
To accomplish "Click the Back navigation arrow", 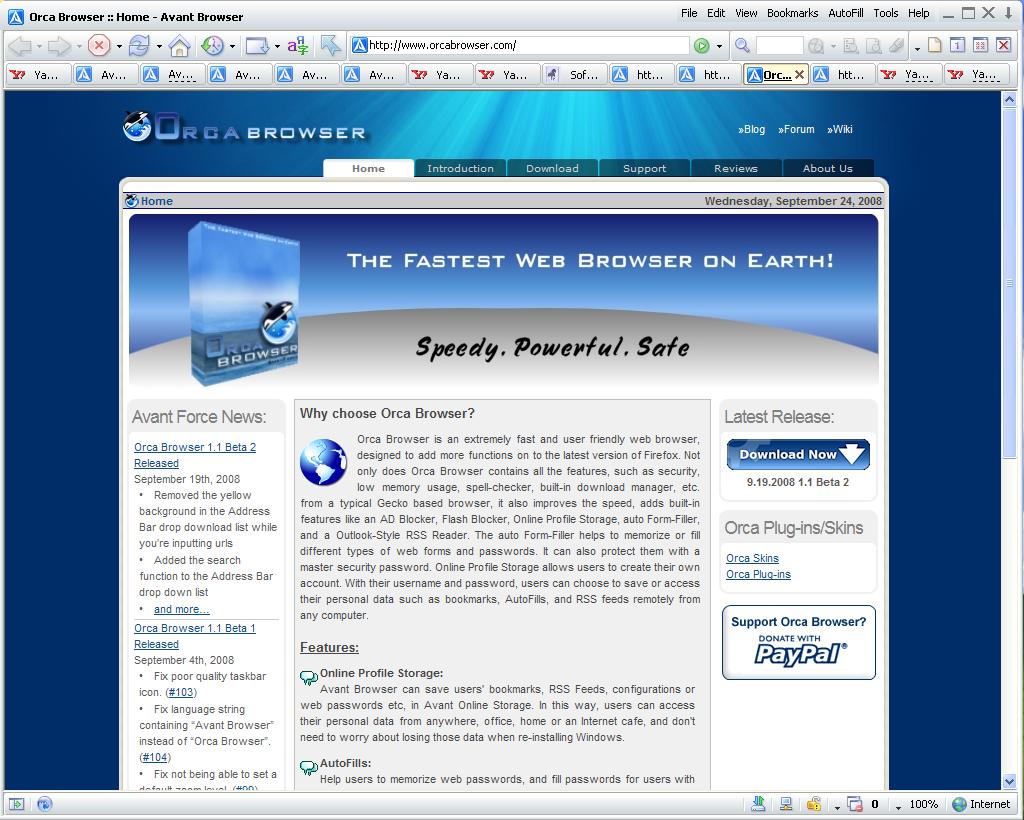I will click(21, 46).
